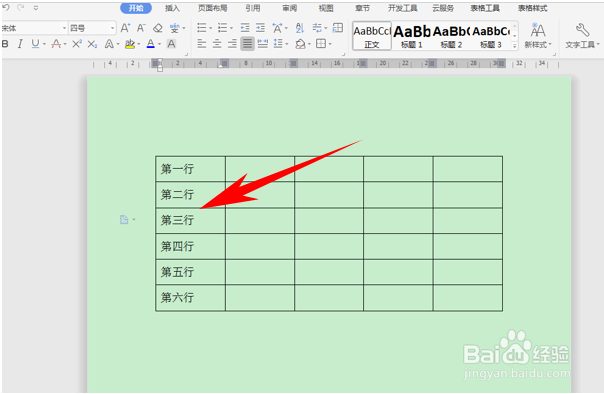Toggle character shading A icon
Viewport: 604px width, 394px height.
(x=171, y=44)
